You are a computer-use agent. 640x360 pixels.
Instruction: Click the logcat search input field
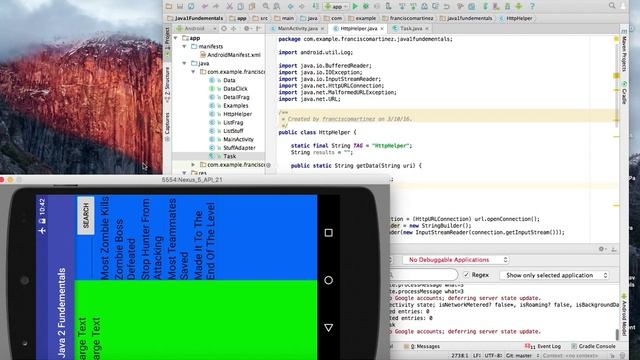pos(423,275)
